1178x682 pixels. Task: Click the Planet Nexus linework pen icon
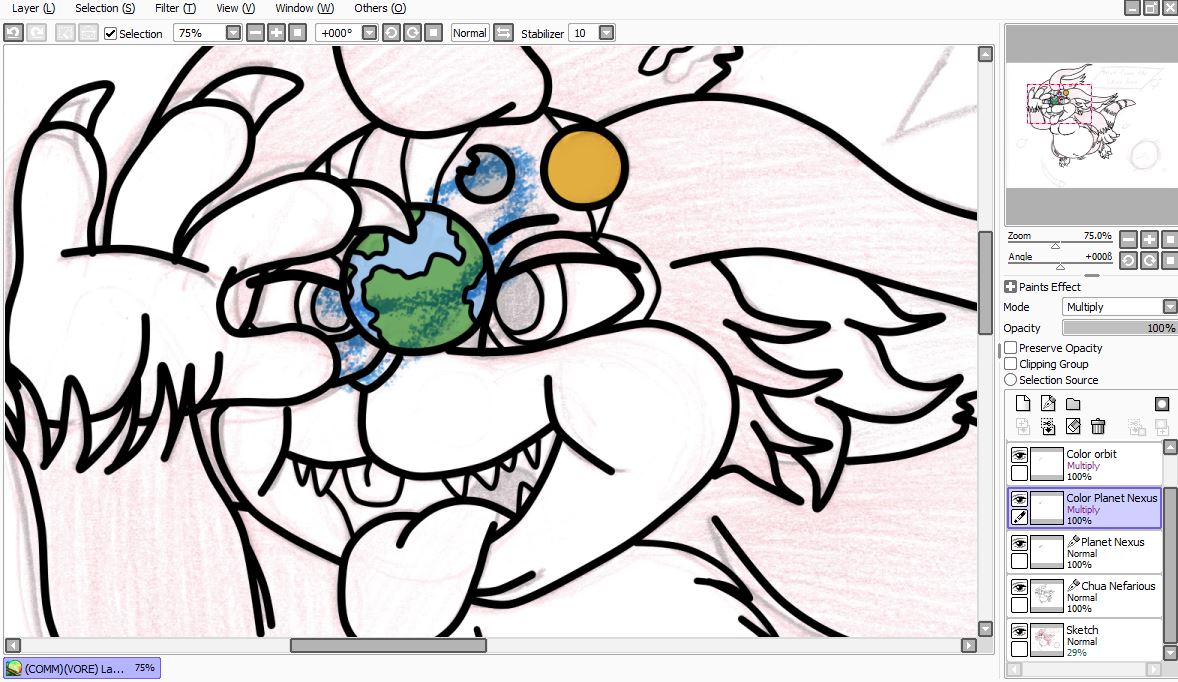(1074, 542)
